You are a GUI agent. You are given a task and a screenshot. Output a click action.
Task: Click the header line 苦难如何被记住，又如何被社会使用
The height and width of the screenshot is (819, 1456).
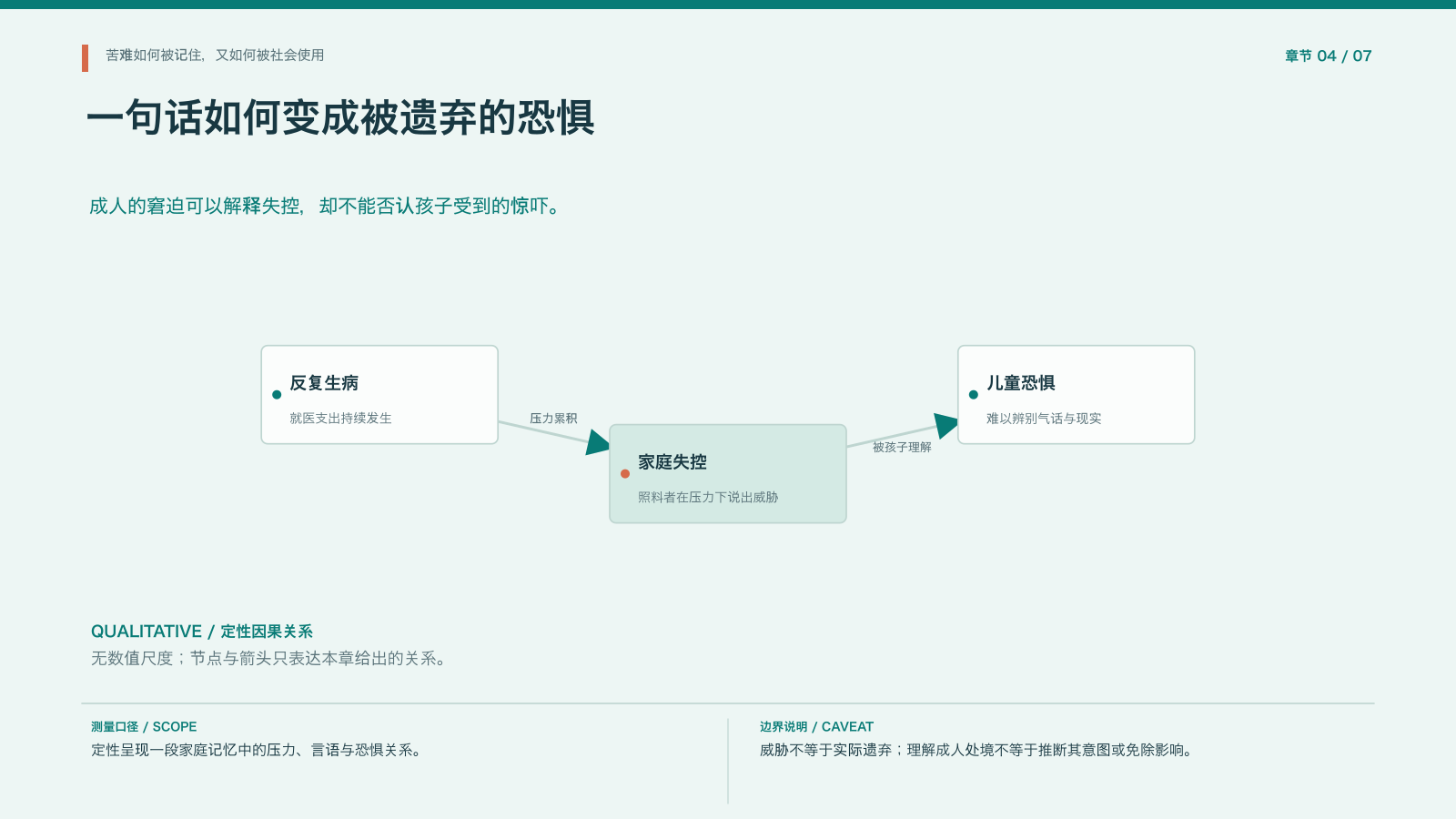215,56
